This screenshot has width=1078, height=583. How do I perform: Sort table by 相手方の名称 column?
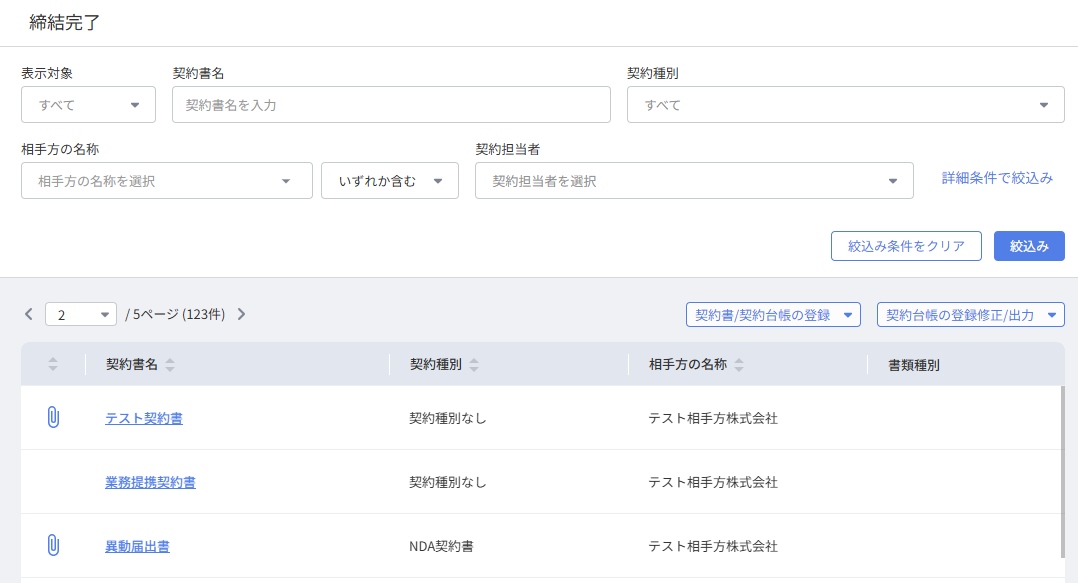tap(739, 365)
